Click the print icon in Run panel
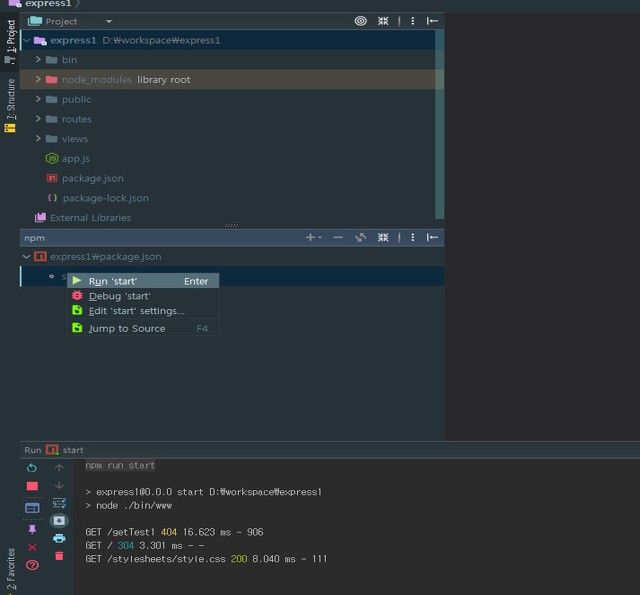Image resolution: width=640 pixels, height=595 pixels. [x=59, y=538]
